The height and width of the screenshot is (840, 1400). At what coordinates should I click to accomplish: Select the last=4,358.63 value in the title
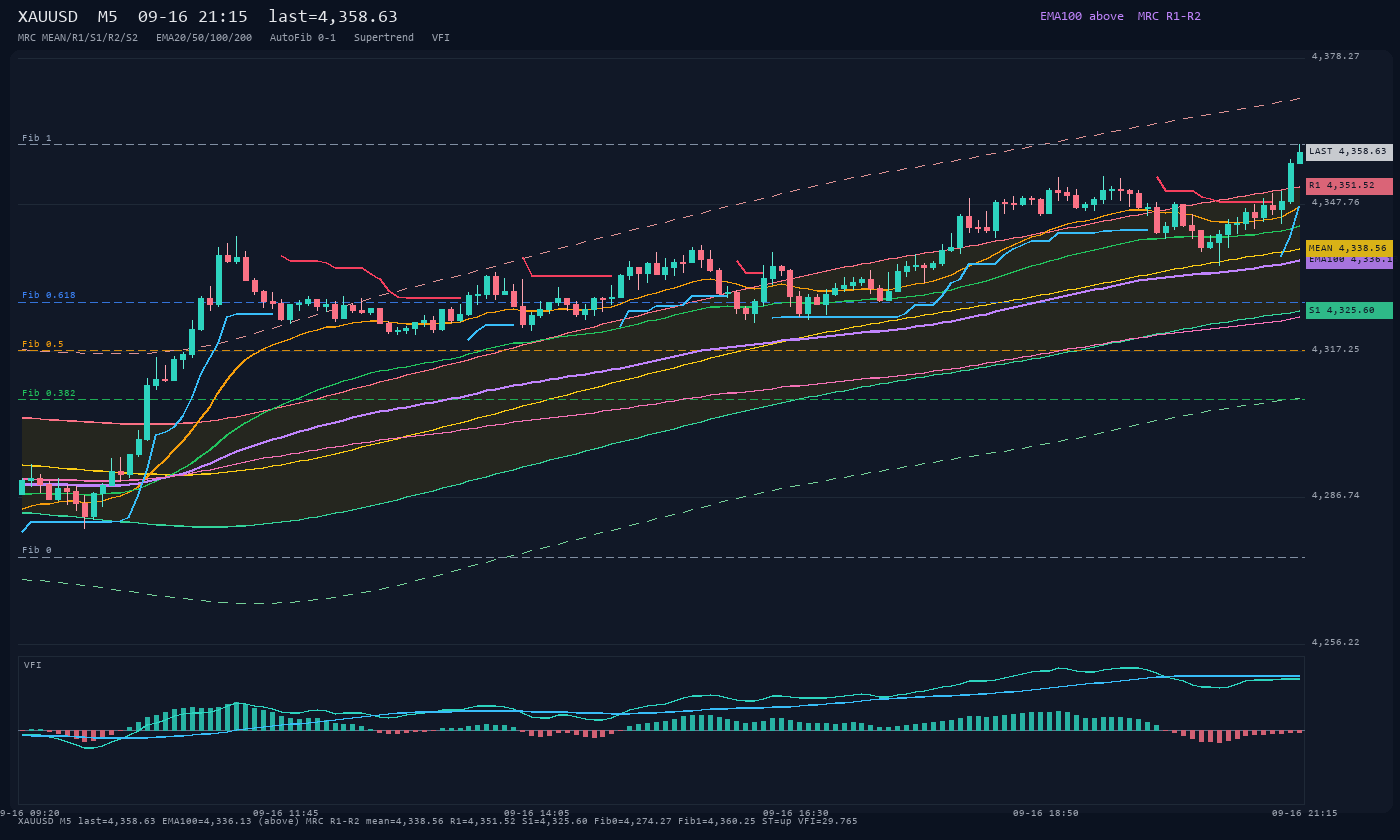tap(333, 17)
